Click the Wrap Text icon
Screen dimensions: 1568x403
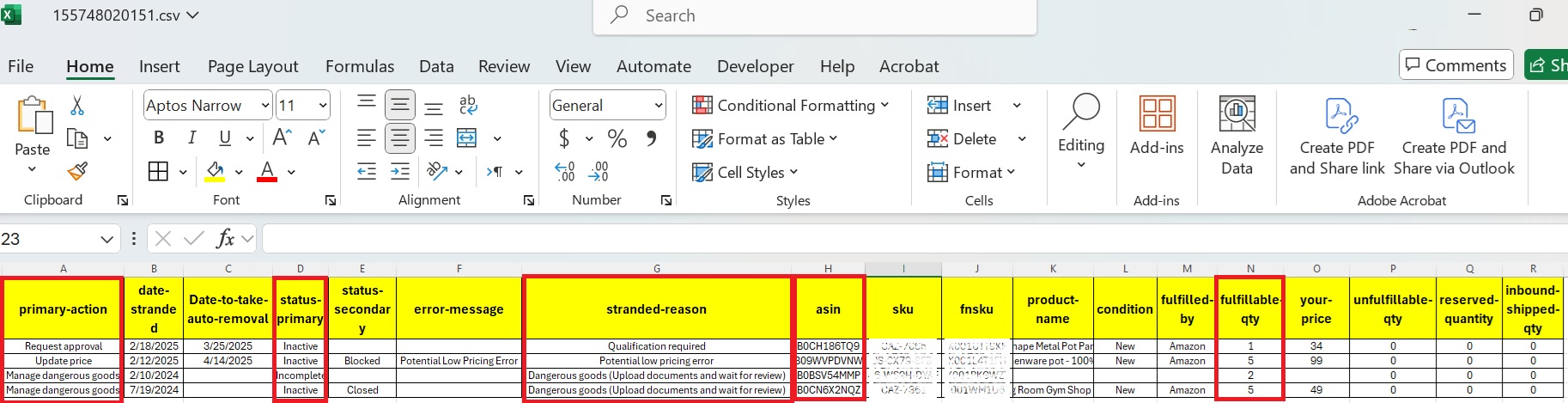pos(468,105)
